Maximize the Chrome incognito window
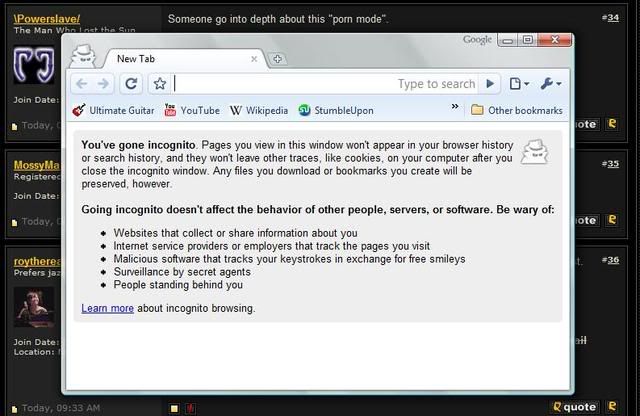Image resolution: width=640 pixels, height=416 pixels. tap(527, 40)
